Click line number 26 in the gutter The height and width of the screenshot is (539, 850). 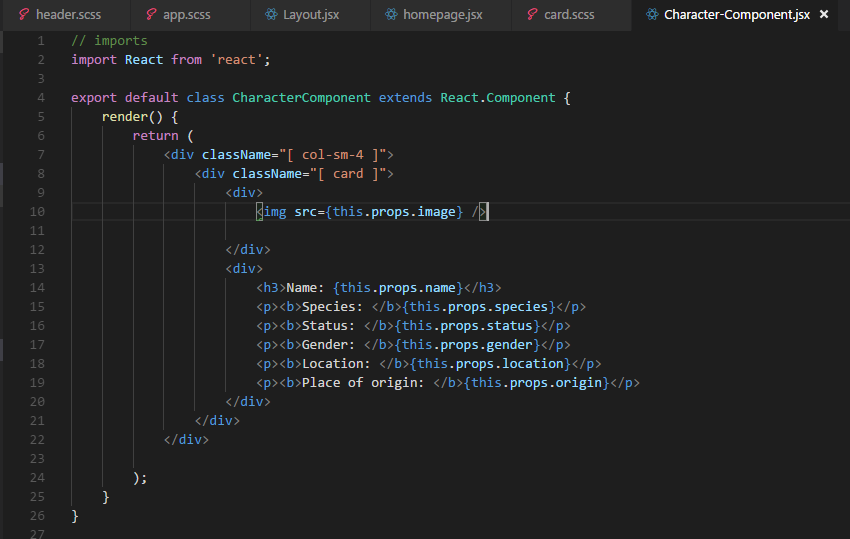(x=37, y=516)
